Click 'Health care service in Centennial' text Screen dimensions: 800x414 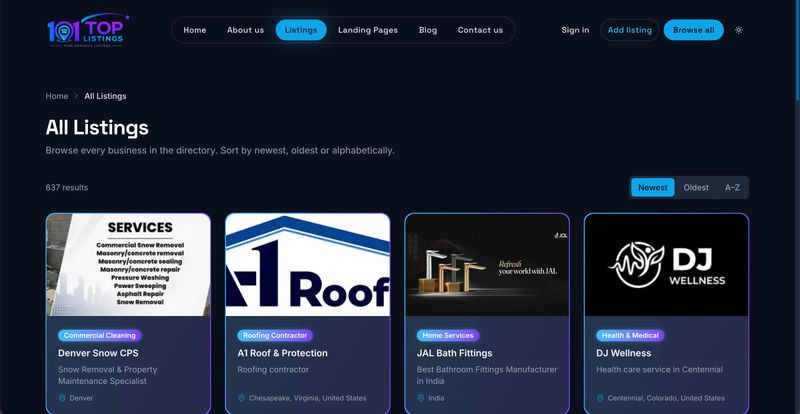[659, 369]
